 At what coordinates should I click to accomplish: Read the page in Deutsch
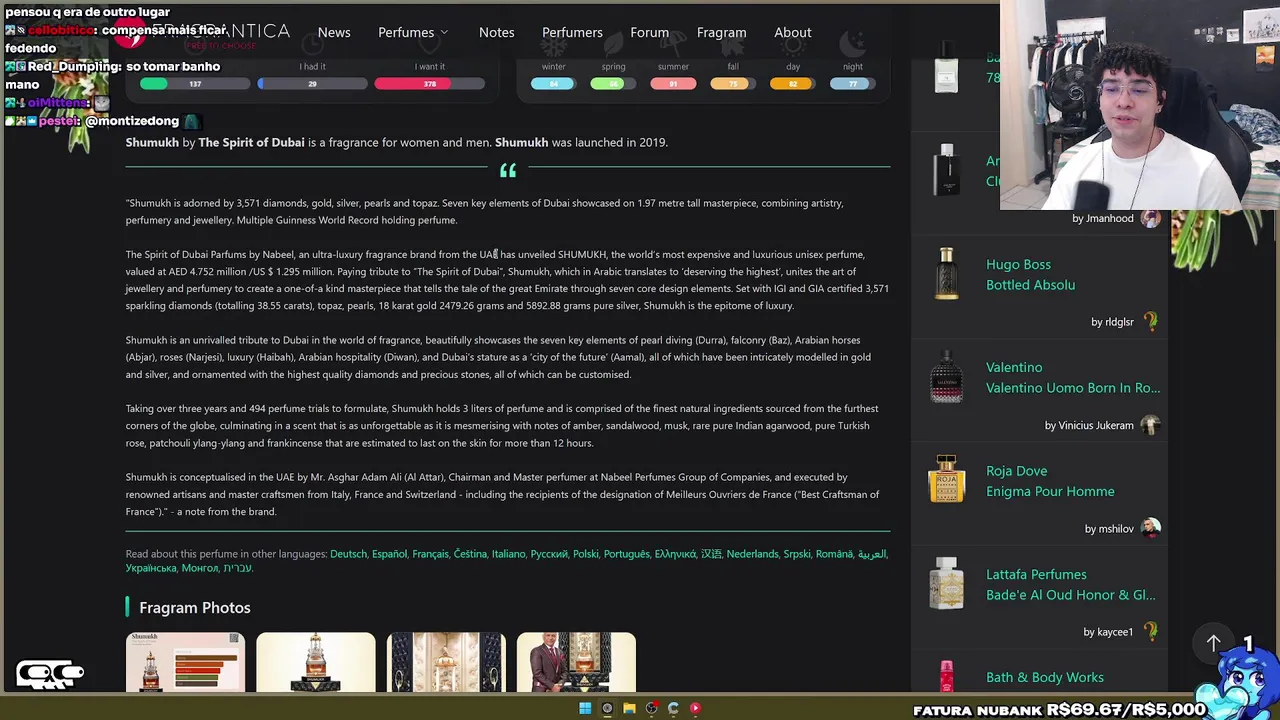click(x=348, y=554)
